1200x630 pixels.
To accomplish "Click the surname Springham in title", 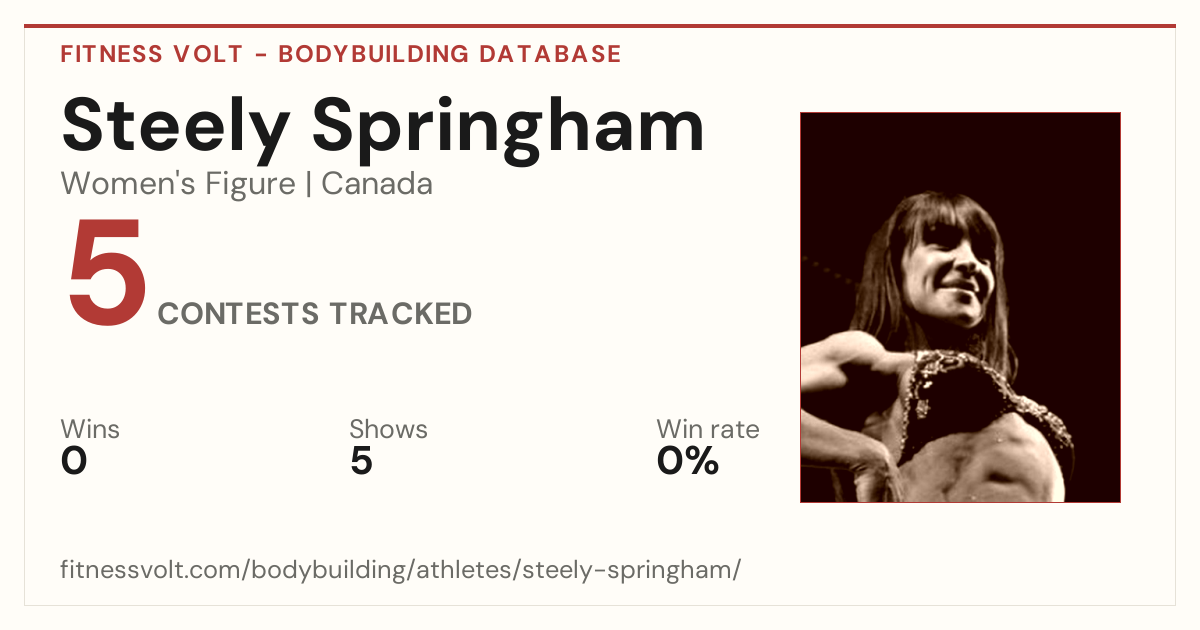I will 509,128.
